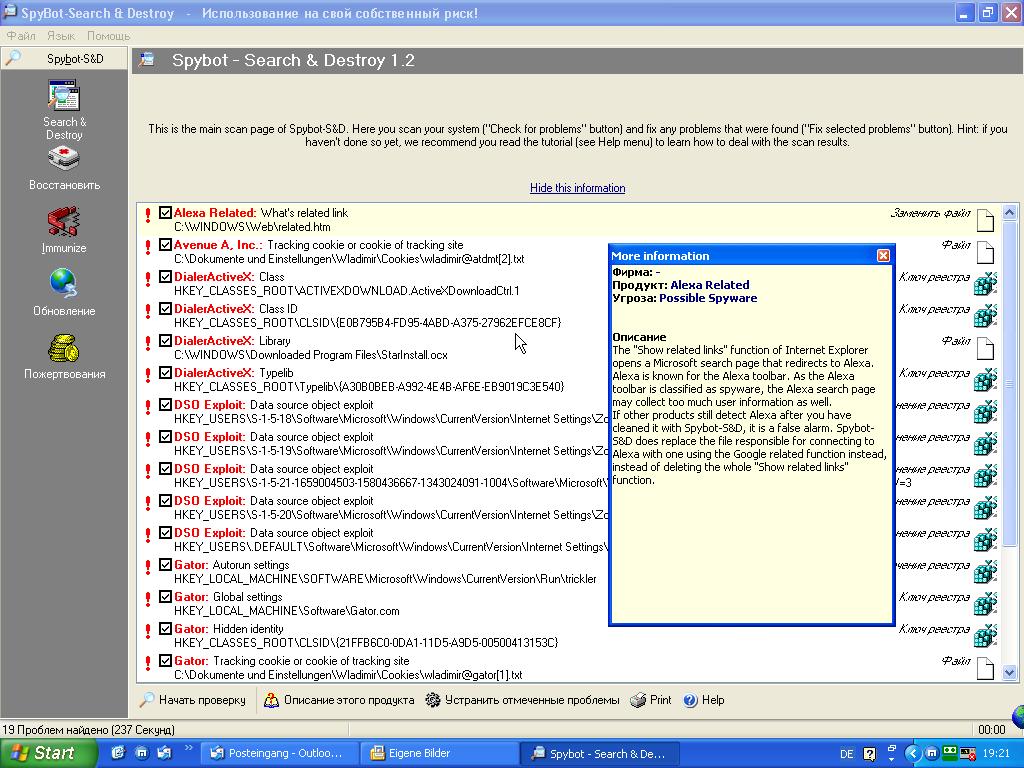Click file icon in DialerActiveX Library row
This screenshot has width=1024, height=768.
[x=985, y=348]
